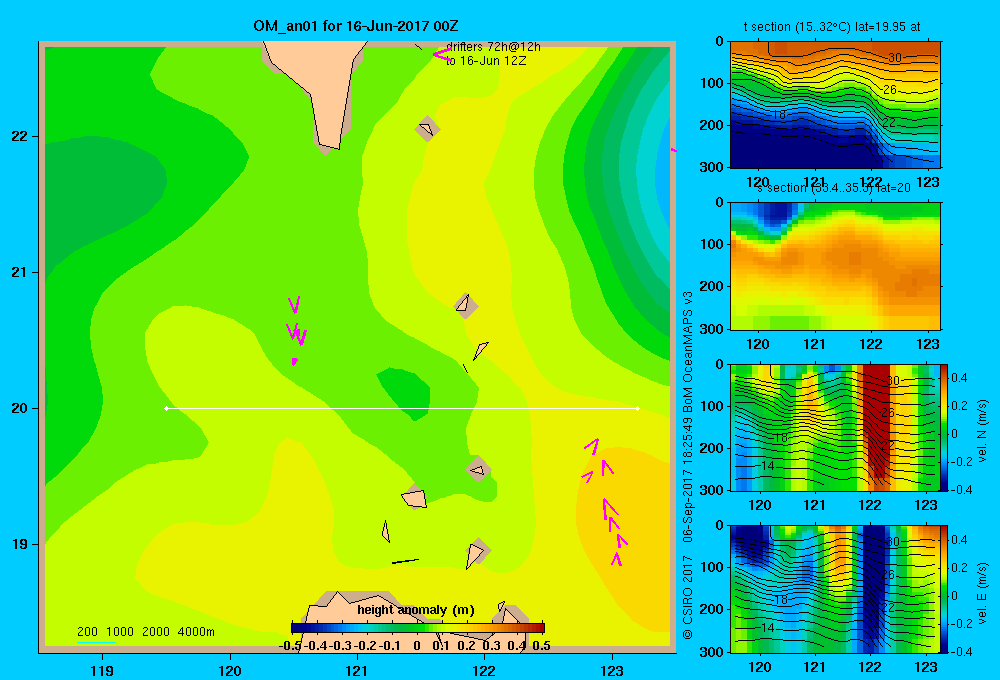Click latitude label 20 on main map axis
Viewport: 1000px width, 680px height.
click(20, 408)
